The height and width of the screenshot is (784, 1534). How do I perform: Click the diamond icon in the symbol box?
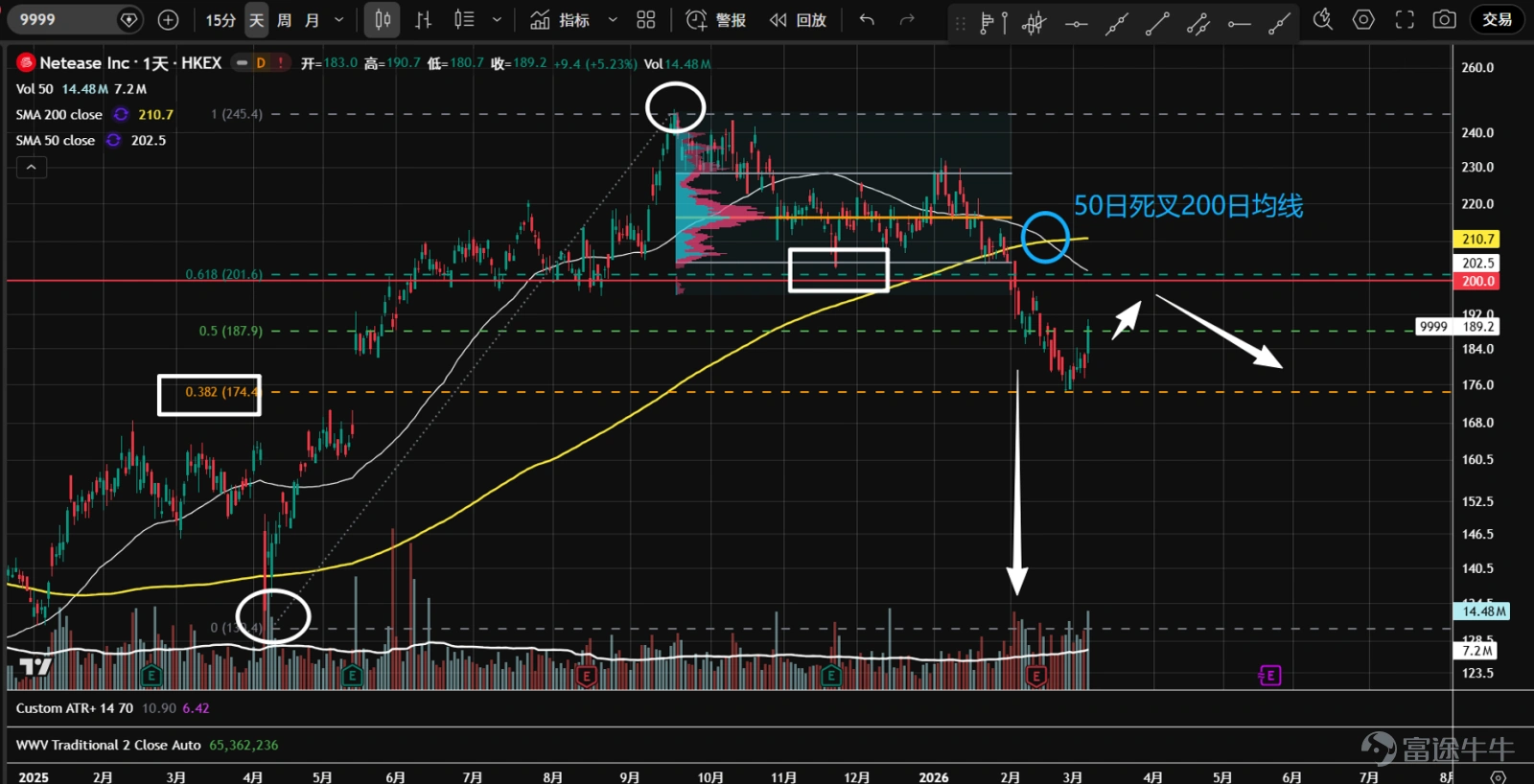[129, 19]
